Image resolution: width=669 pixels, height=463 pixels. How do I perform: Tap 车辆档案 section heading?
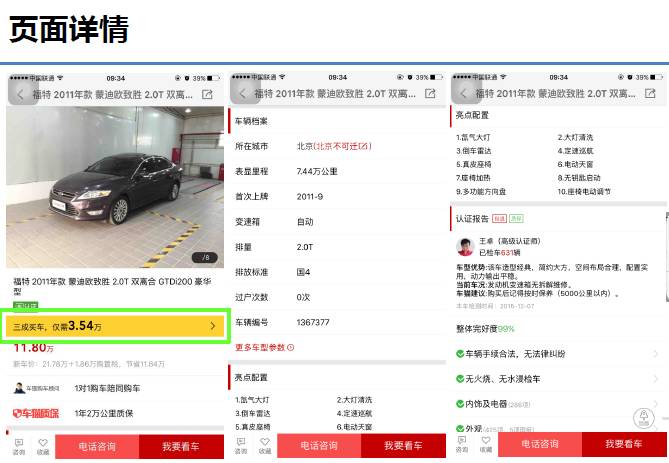(251, 121)
